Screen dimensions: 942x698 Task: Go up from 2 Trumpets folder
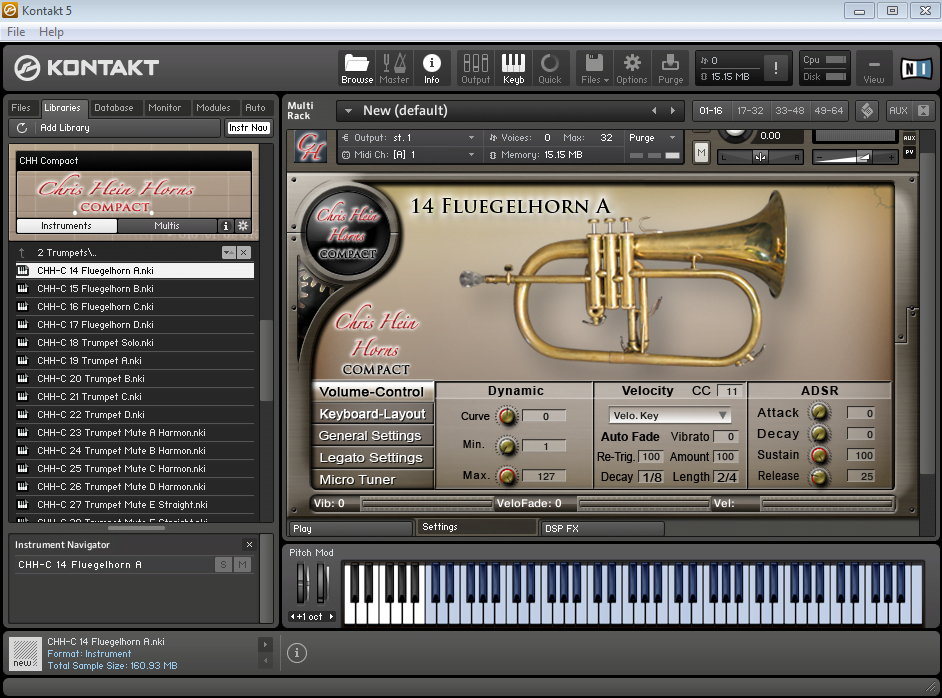coord(22,253)
